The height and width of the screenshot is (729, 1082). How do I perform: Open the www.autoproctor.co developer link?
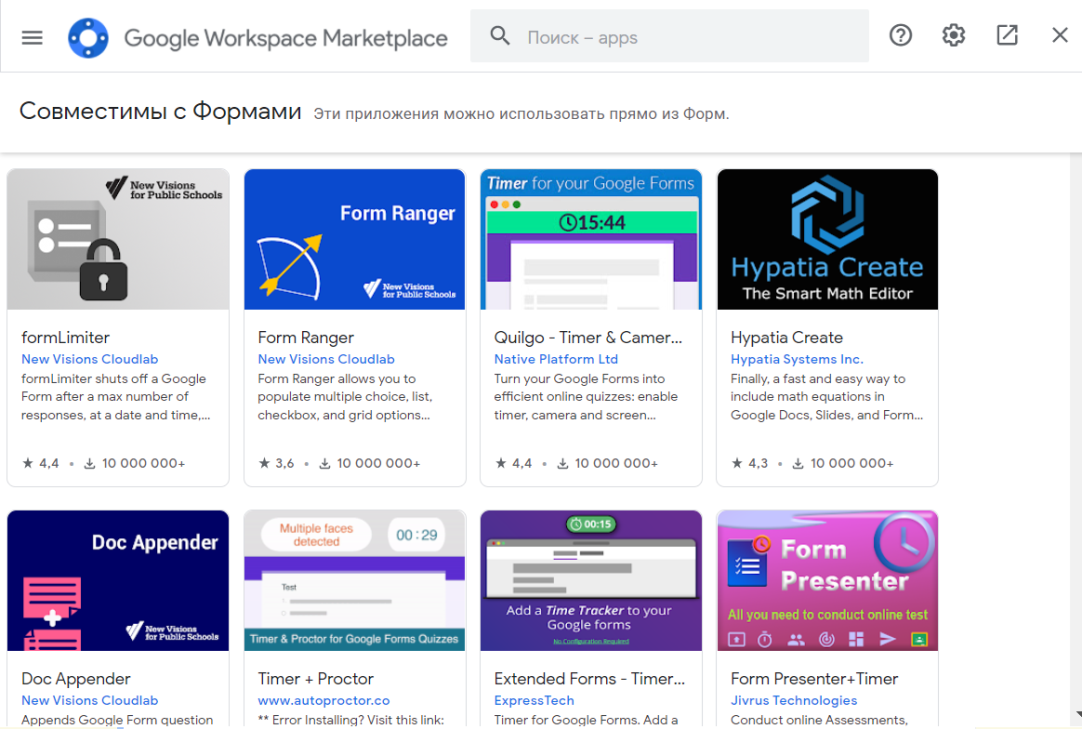(x=324, y=700)
